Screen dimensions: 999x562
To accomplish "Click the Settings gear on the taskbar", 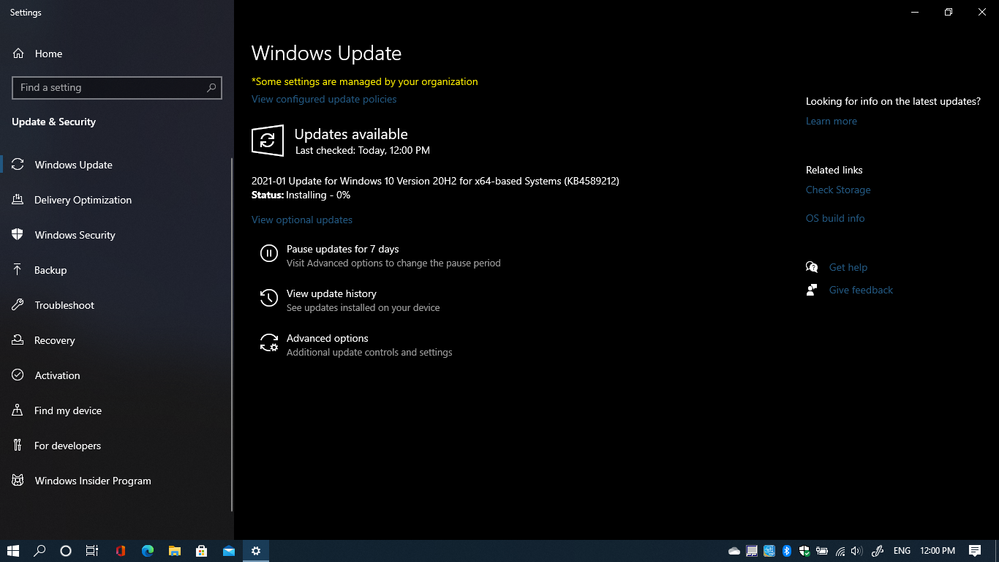I will click(x=256, y=551).
